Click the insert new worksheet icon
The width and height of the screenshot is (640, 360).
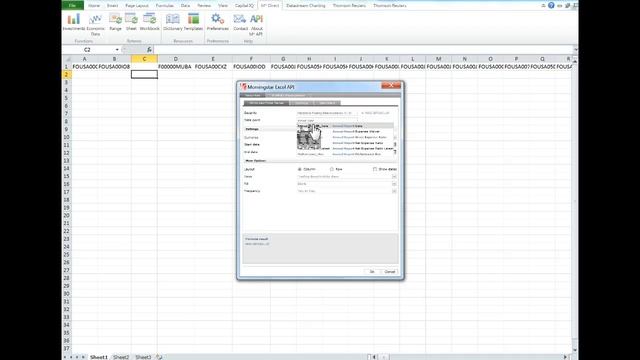159,357
